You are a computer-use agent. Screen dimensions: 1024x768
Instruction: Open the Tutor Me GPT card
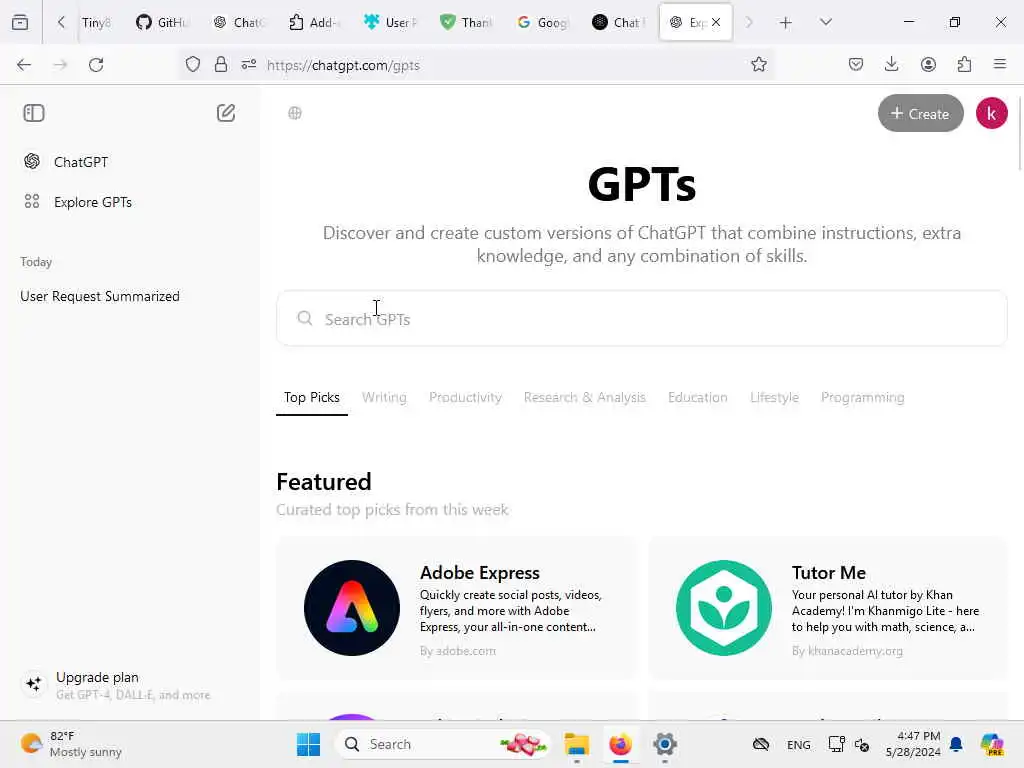pos(827,608)
